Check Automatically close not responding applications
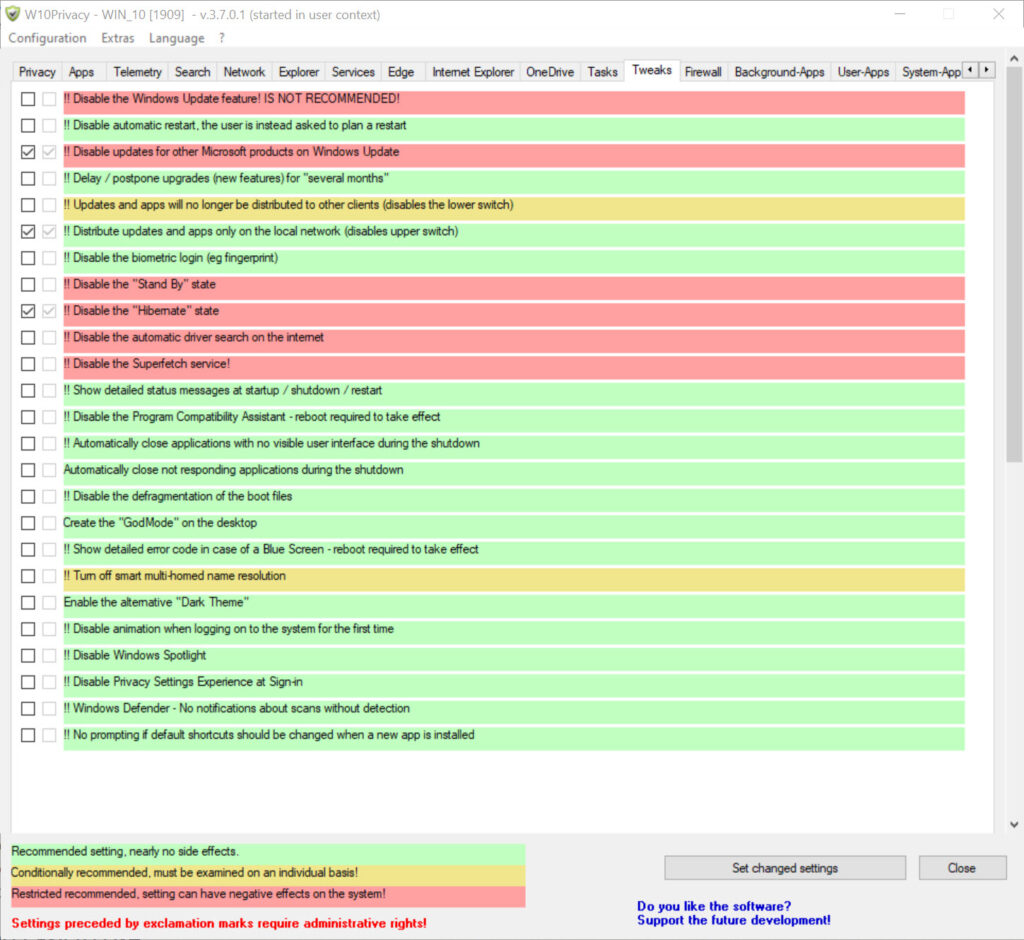 (28, 470)
